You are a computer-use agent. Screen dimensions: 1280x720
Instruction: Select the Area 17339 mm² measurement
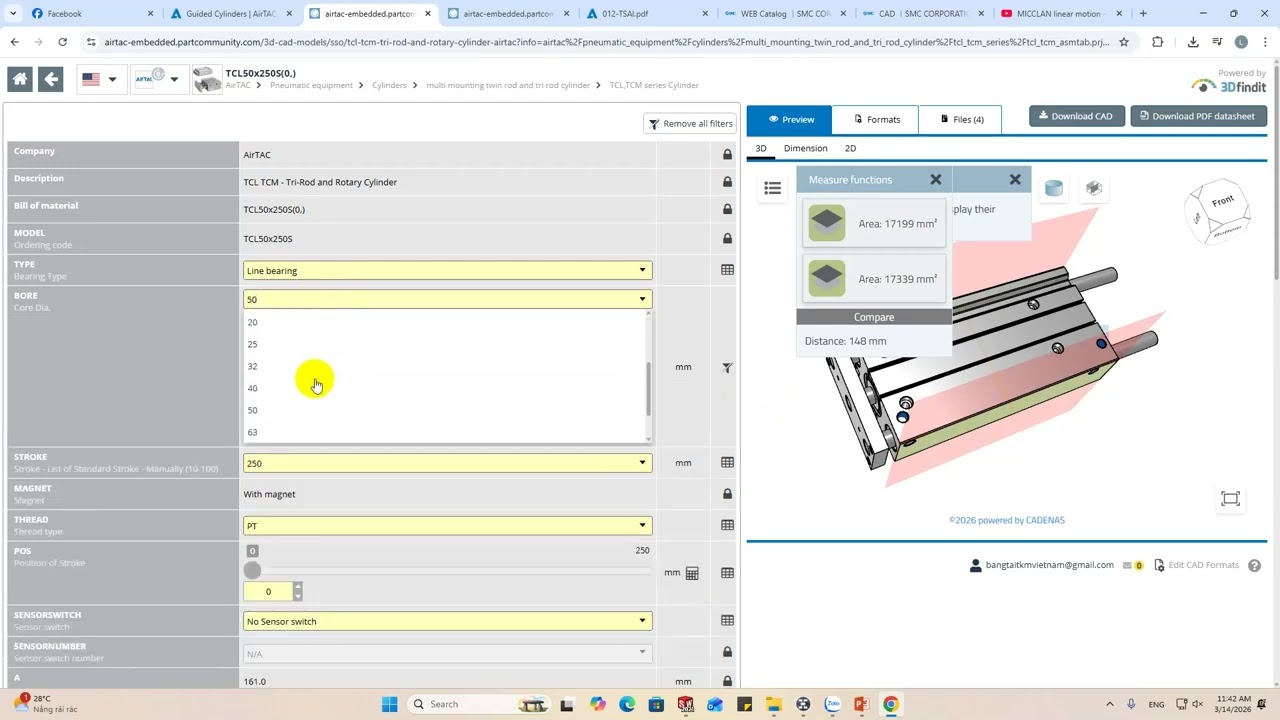(x=875, y=279)
